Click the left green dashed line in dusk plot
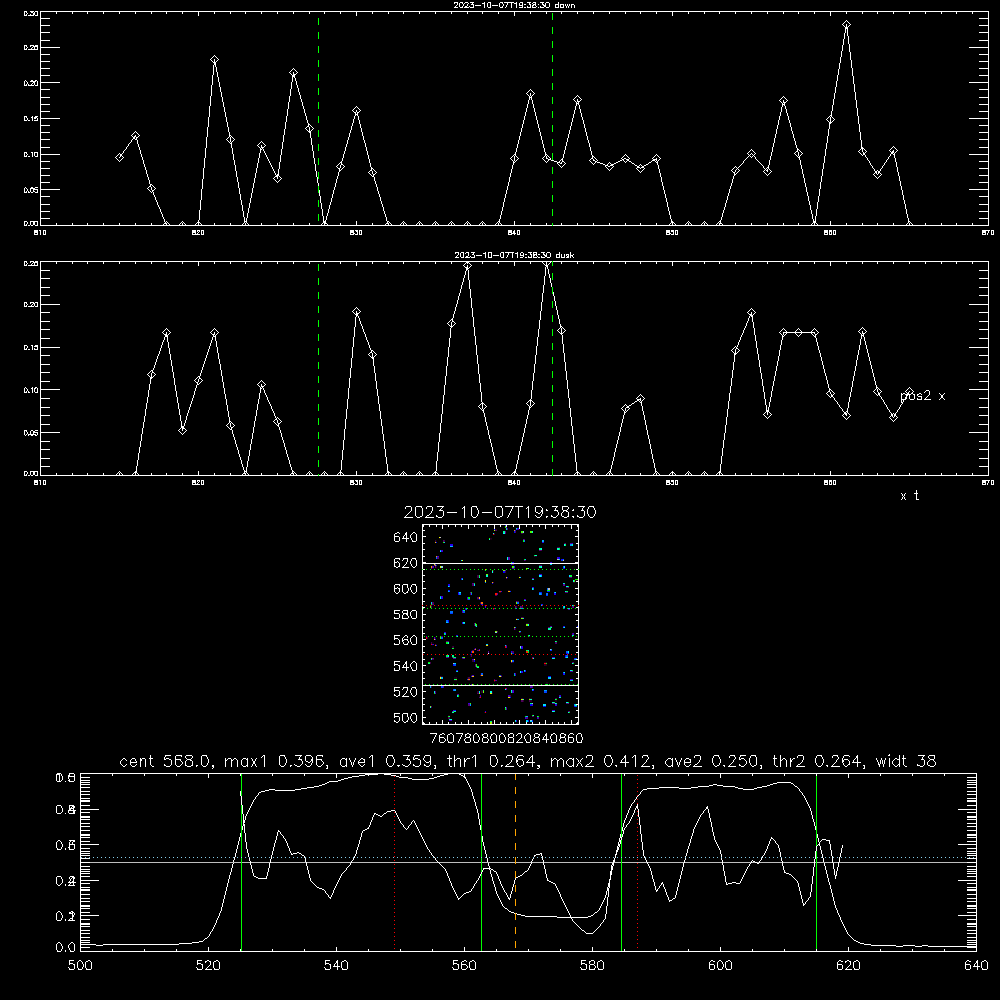This screenshot has width=1000, height=1000. point(319,369)
